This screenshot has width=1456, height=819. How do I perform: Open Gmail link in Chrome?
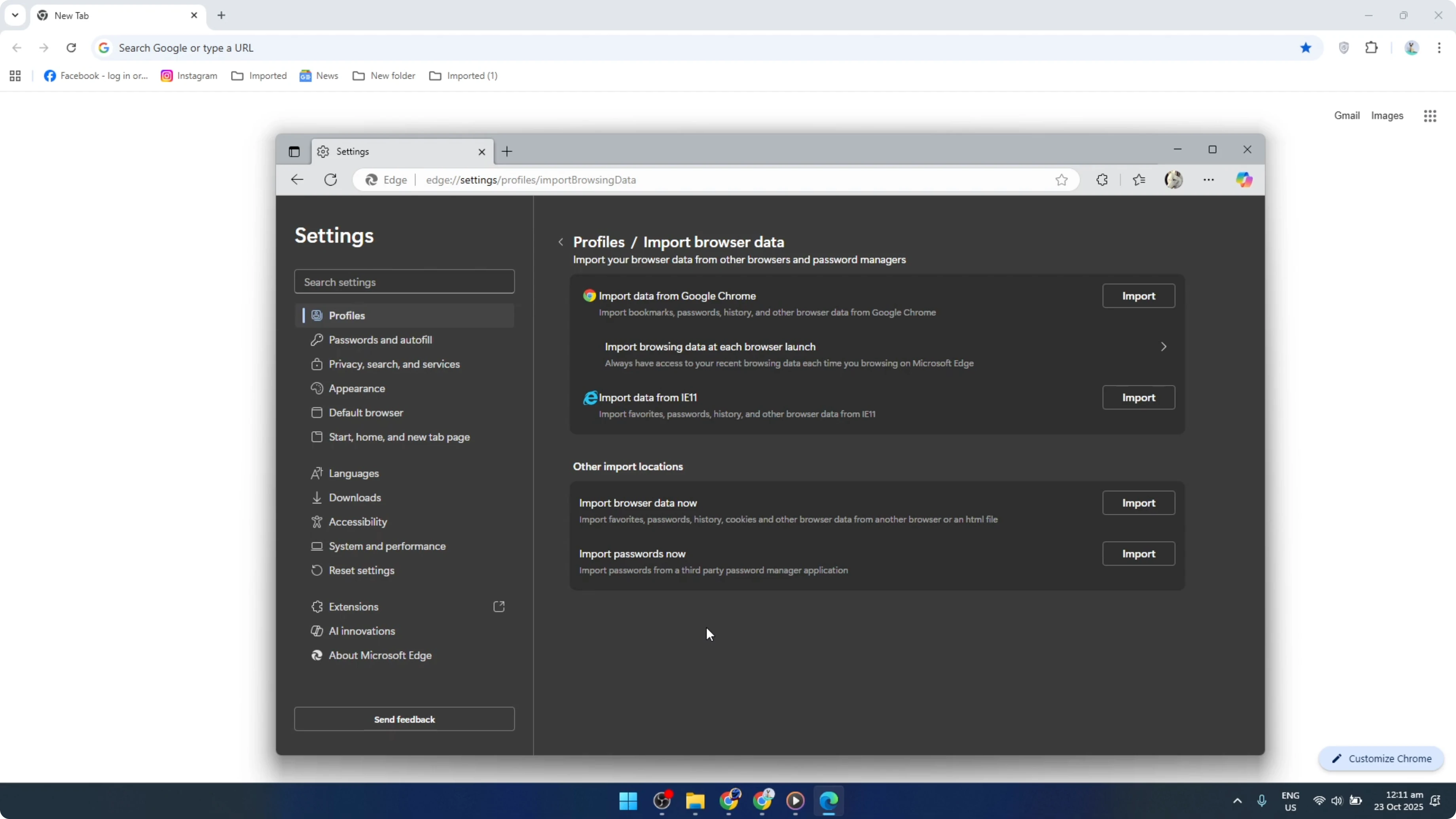pos(1347,115)
